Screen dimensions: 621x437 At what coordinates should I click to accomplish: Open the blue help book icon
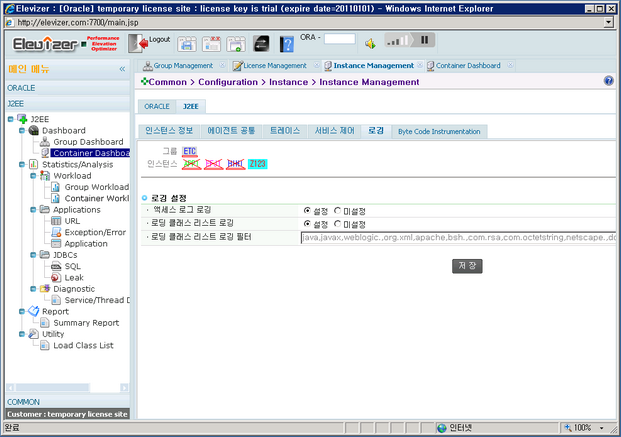(287, 44)
